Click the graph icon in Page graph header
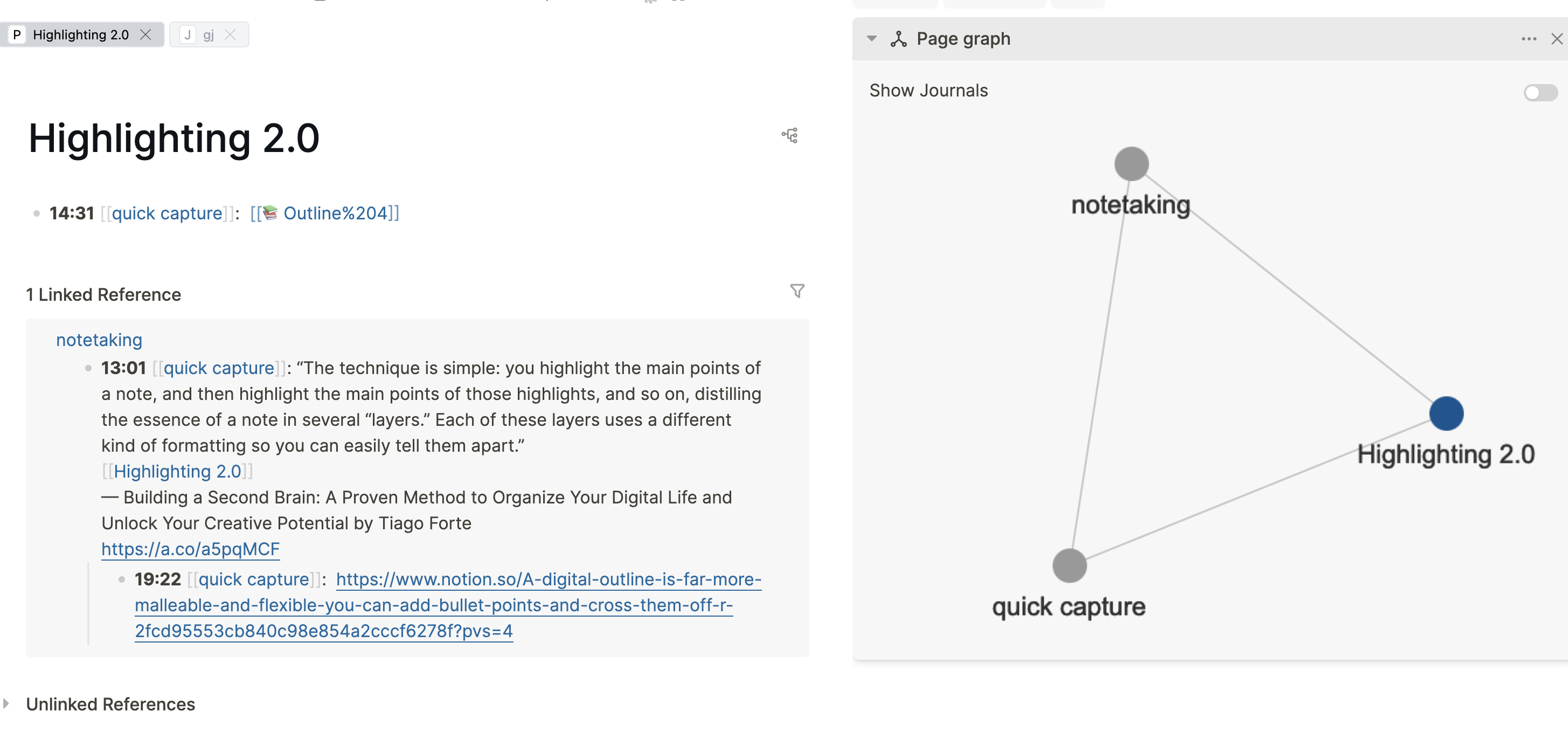Image resolution: width=1568 pixels, height=746 pixels. [x=898, y=39]
